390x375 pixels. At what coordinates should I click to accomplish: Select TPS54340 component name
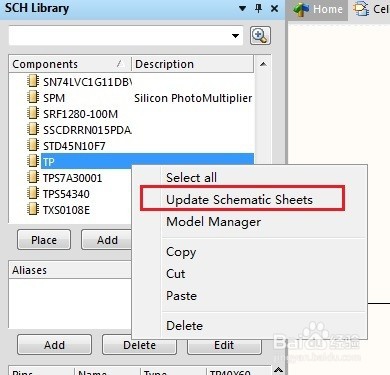pyautogui.click(x=66, y=194)
